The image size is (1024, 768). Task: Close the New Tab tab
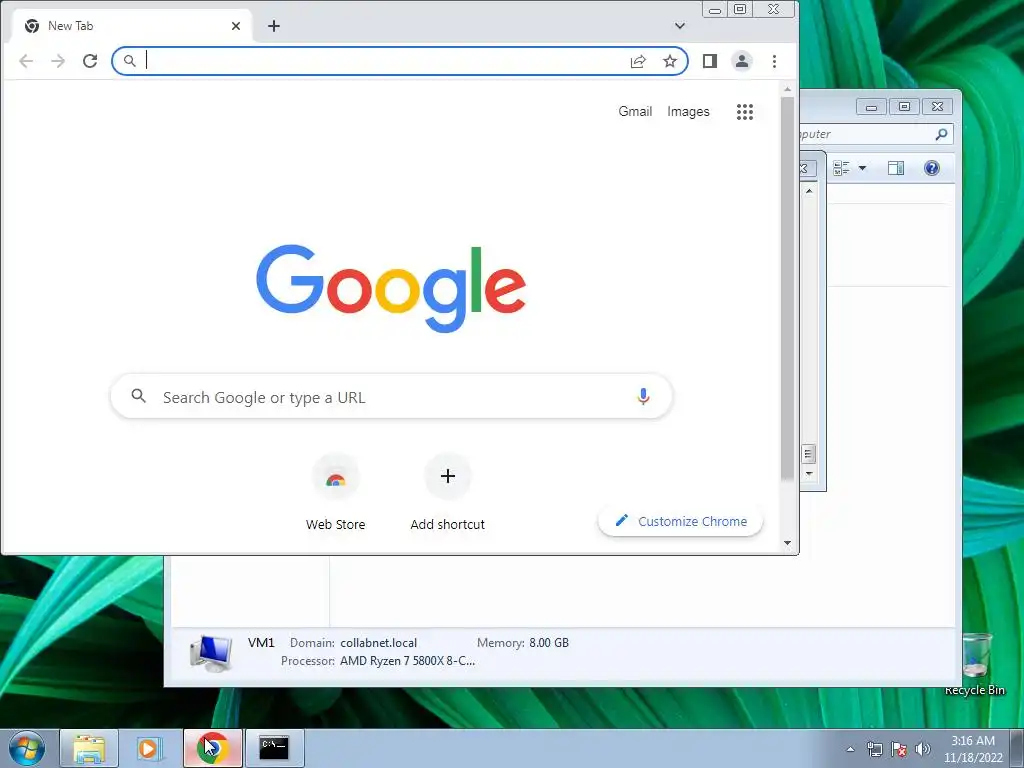click(x=236, y=26)
